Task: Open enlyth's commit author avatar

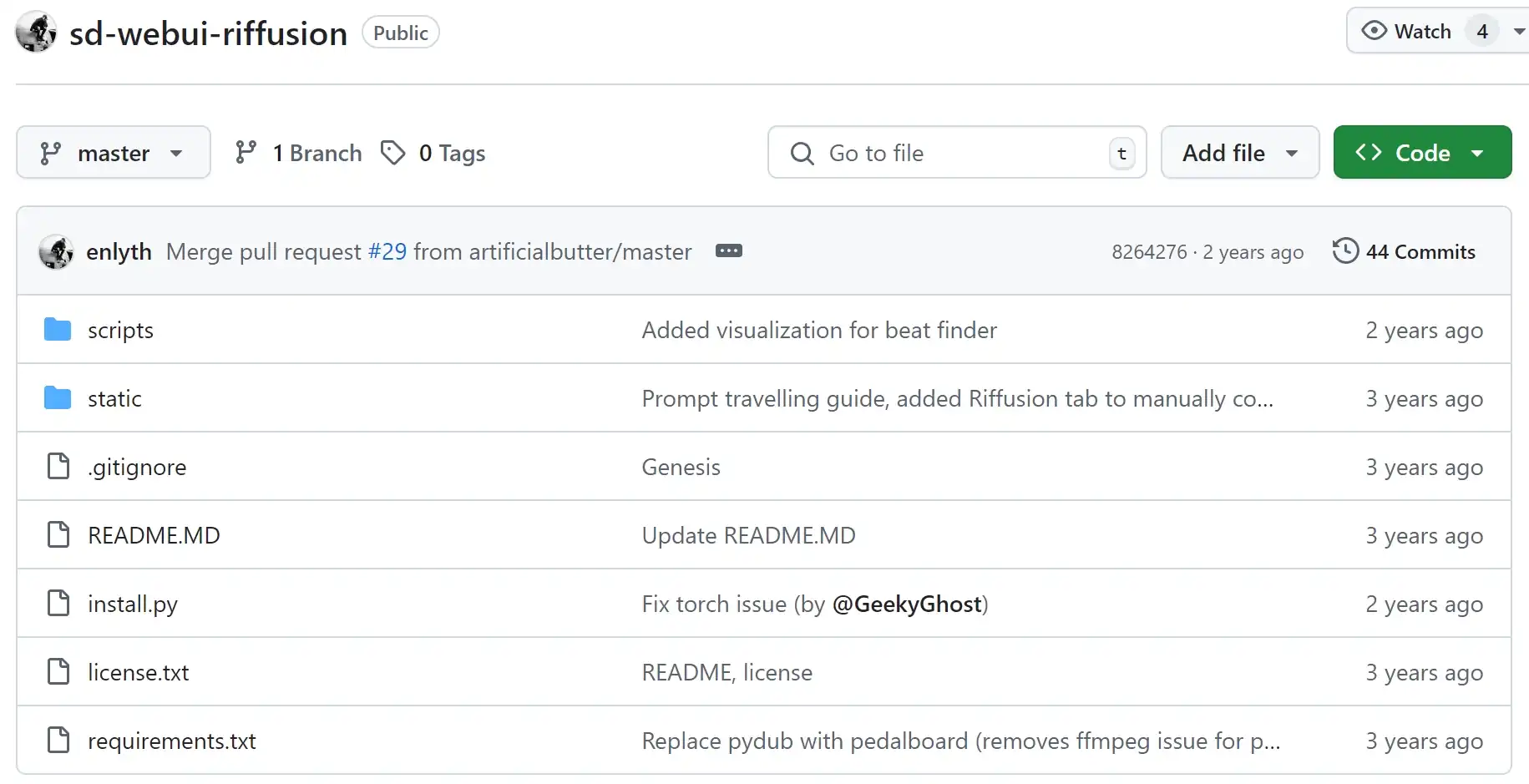Action: [x=56, y=251]
